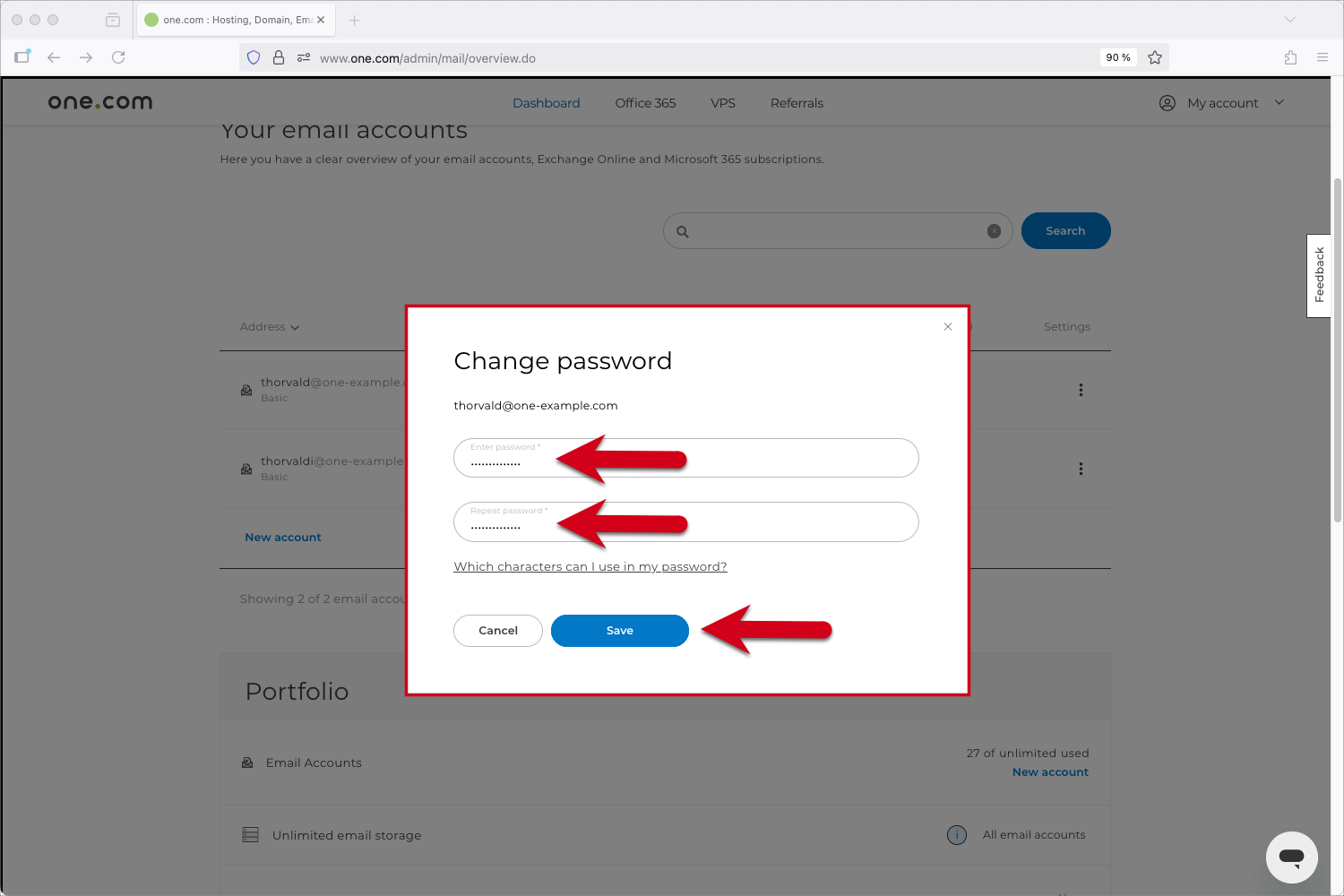
Task: Clear the search field using the x icon
Action: point(993,230)
